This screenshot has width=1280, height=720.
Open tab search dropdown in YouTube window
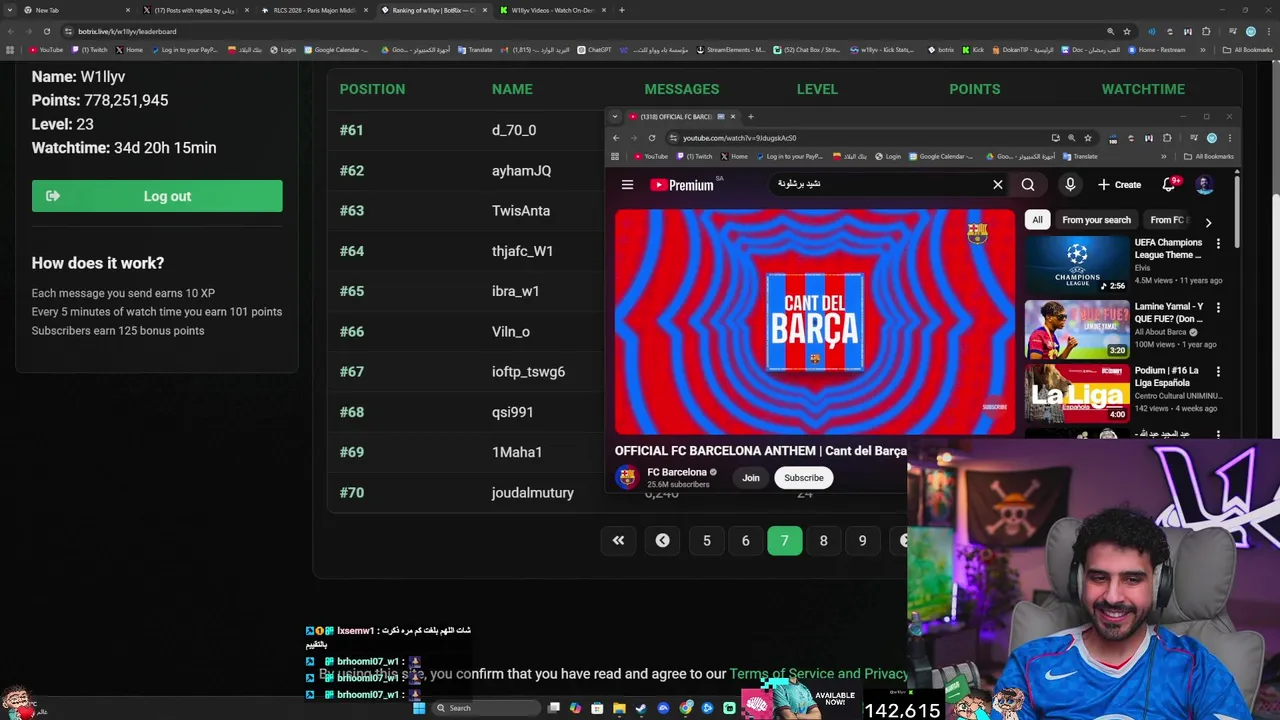coord(615,117)
